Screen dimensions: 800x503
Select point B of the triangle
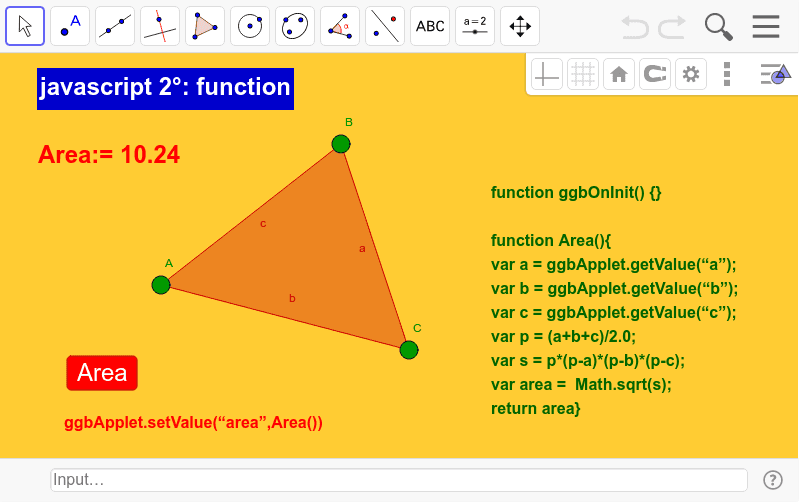coord(341,144)
